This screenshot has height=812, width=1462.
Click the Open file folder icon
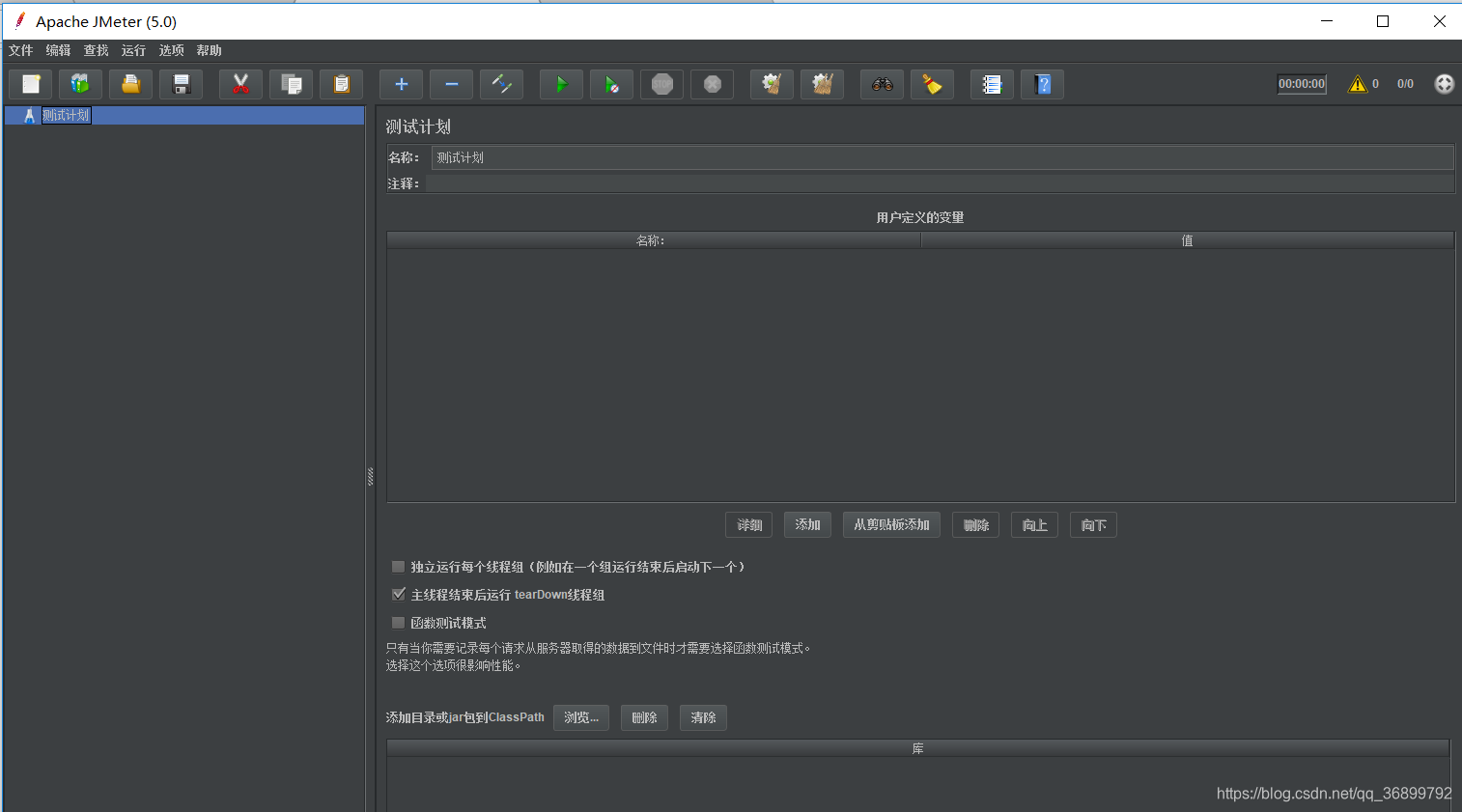[130, 84]
